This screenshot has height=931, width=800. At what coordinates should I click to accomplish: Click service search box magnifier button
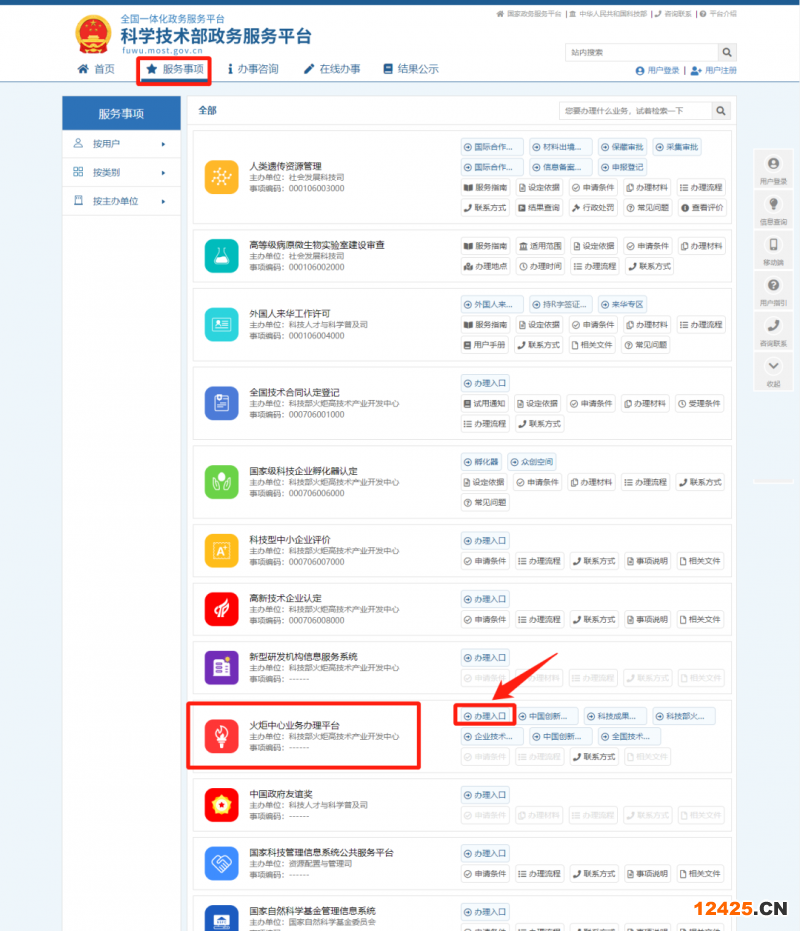coord(721,111)
